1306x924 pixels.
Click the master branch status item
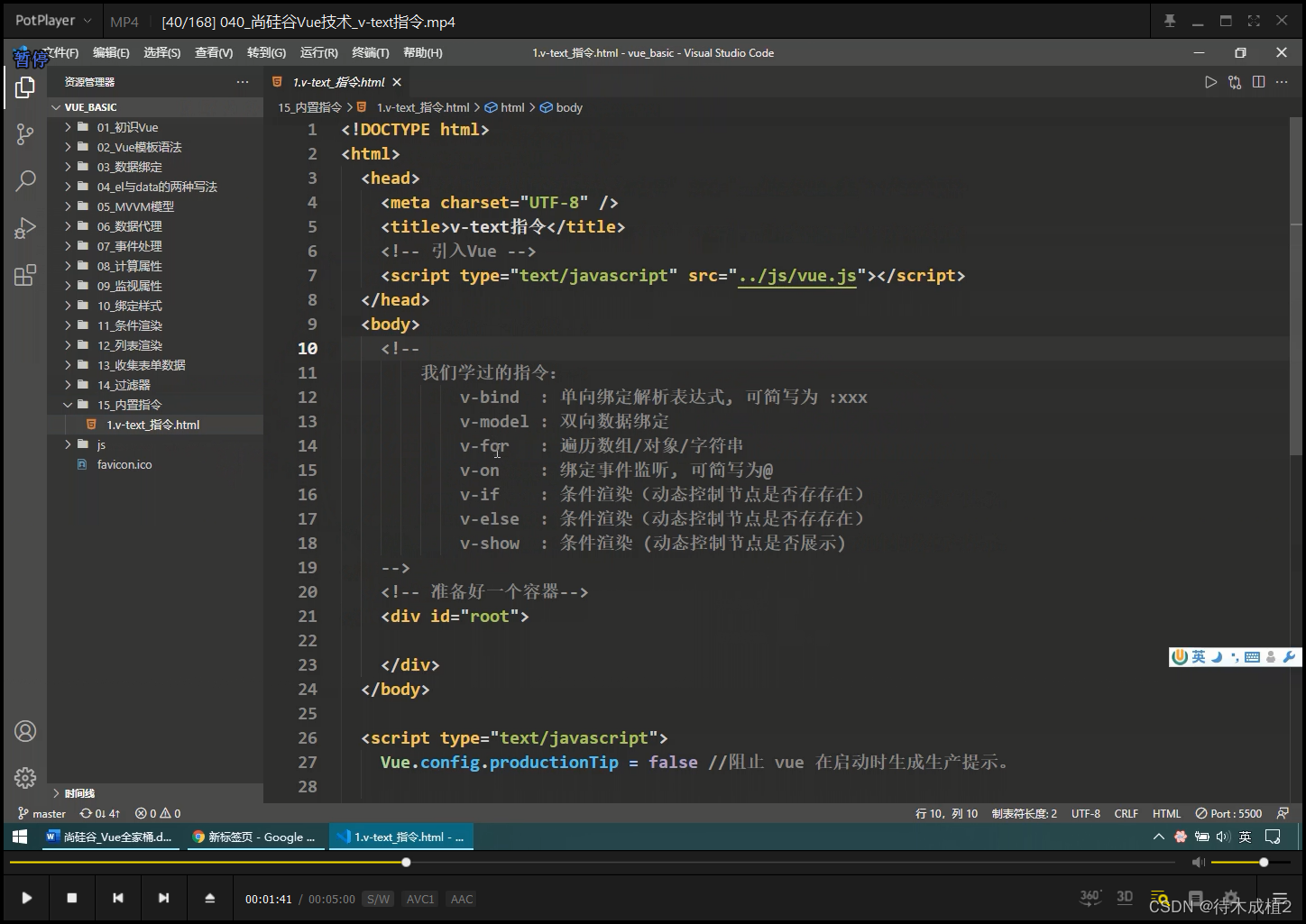[41, 813]
